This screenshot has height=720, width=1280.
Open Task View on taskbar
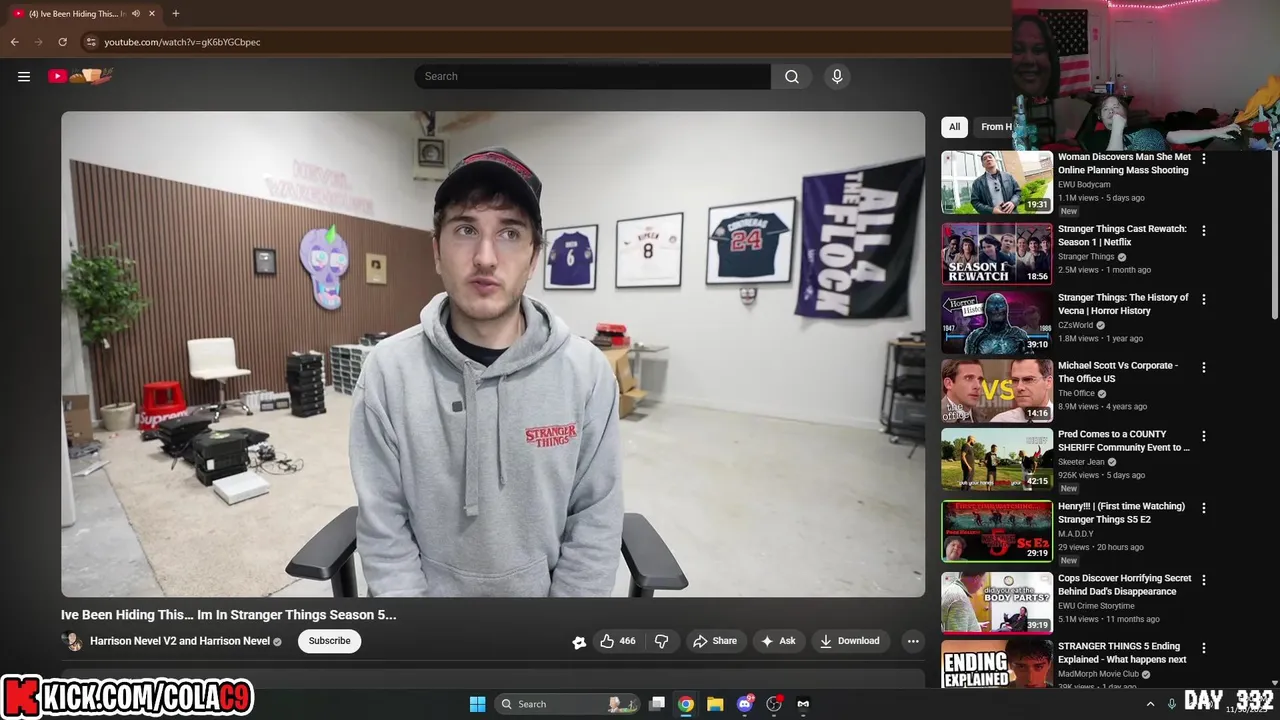pyautogui.click(x=657, y=704)
